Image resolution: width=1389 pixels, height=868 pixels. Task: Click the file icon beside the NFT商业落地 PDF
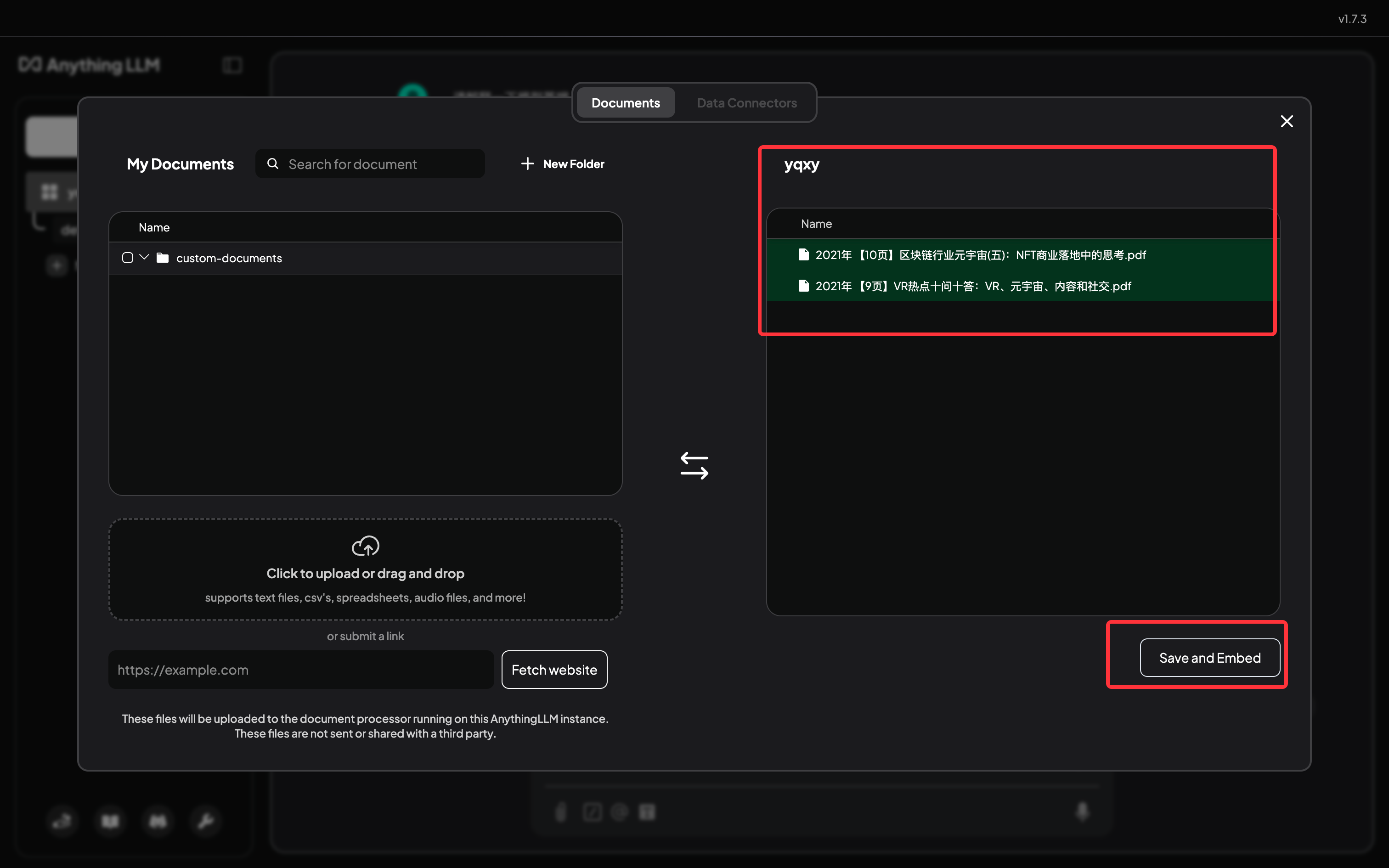tap(803, 254)
